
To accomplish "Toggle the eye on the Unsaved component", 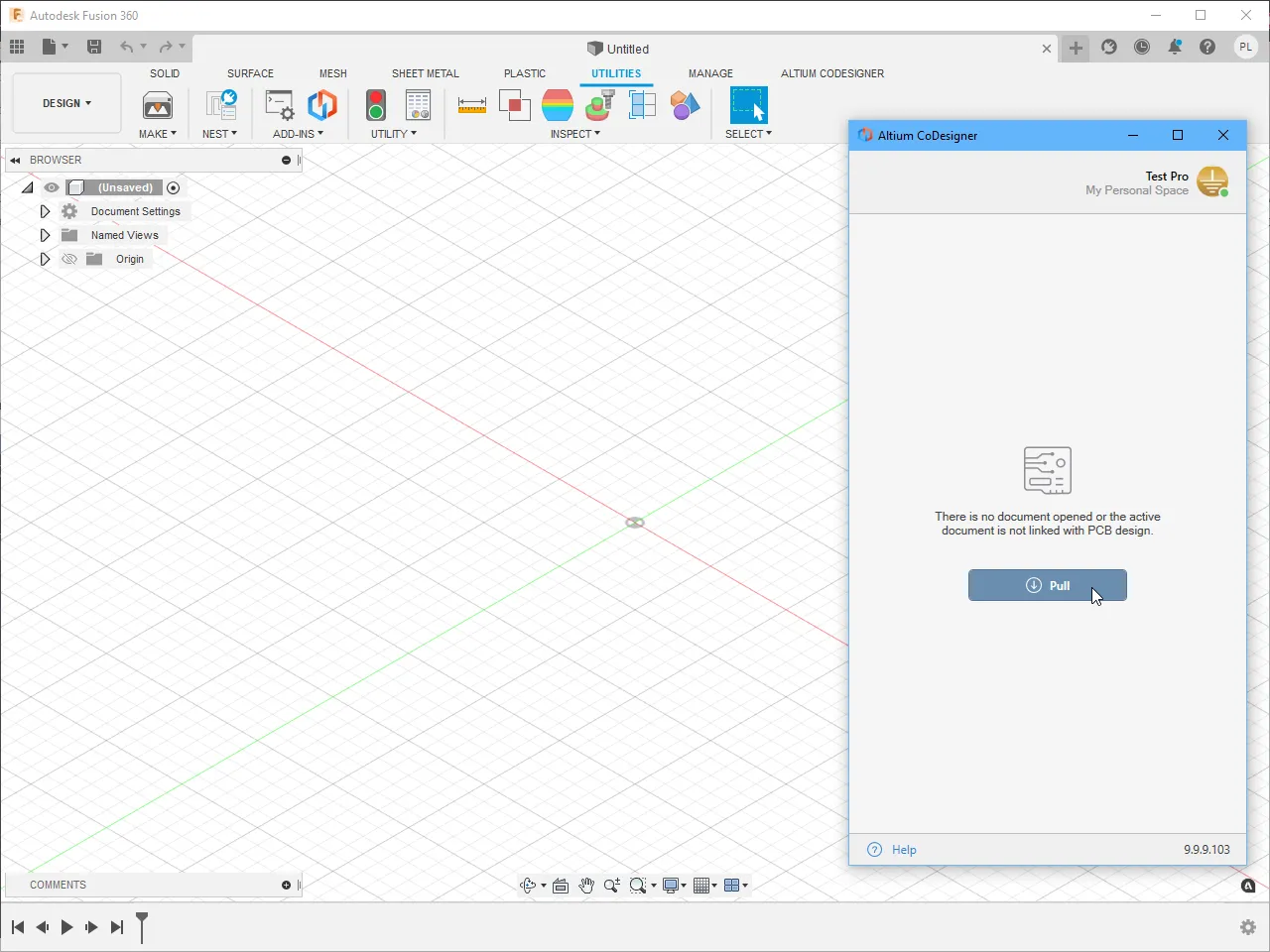I will pyautogui.click(x=52, y=187).
